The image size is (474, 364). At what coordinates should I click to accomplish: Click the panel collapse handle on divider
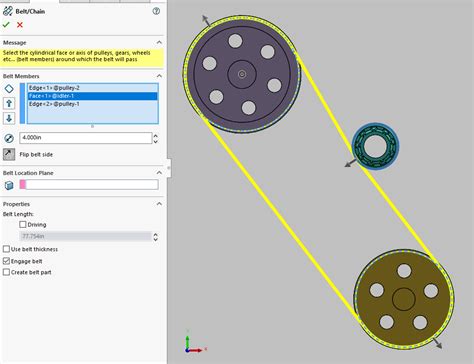(169, 168)
